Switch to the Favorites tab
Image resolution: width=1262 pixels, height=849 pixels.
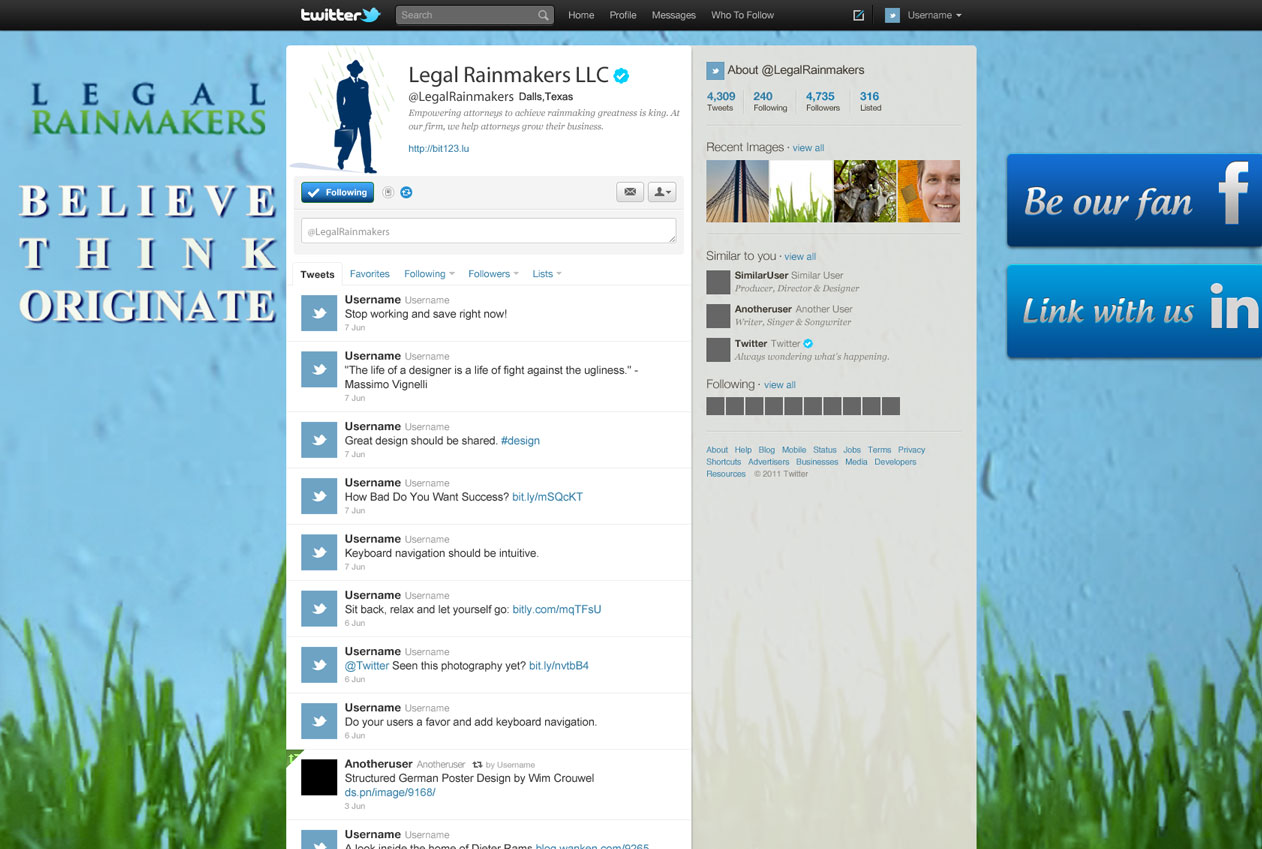pos(369,274)
